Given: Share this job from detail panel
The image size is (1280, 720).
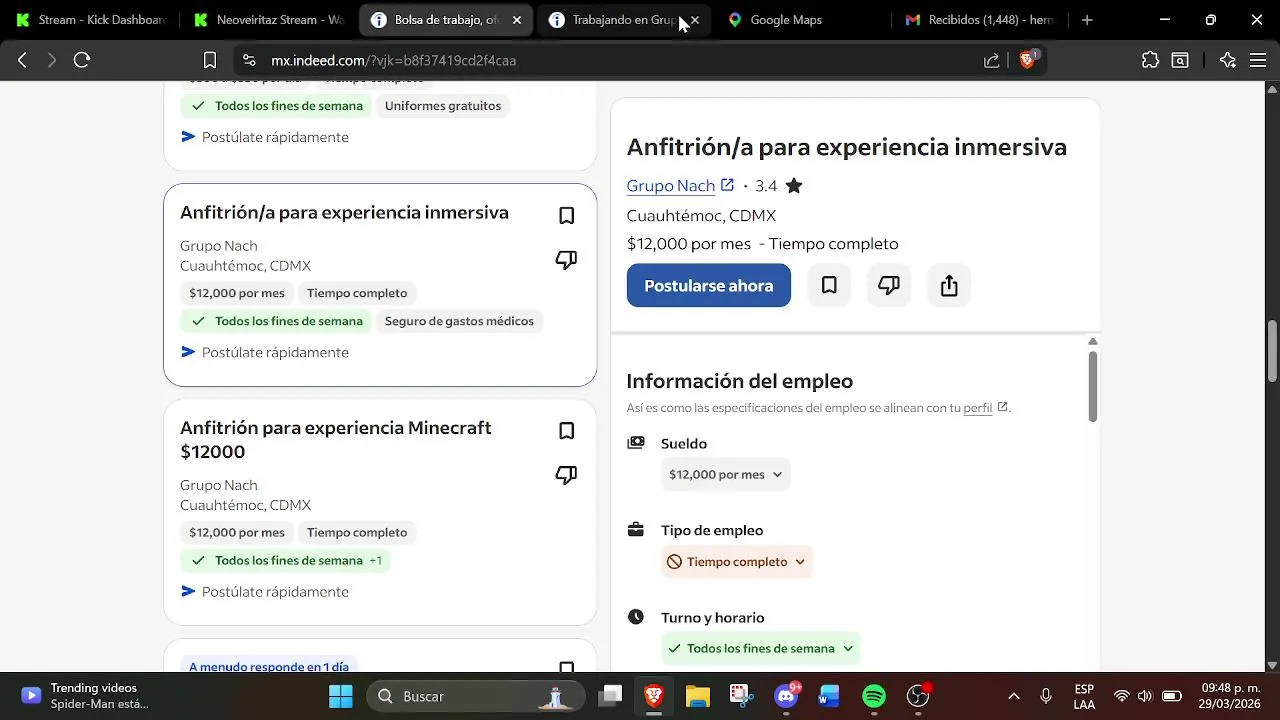Looking at the screenshot, I should (x=949, y=286).
